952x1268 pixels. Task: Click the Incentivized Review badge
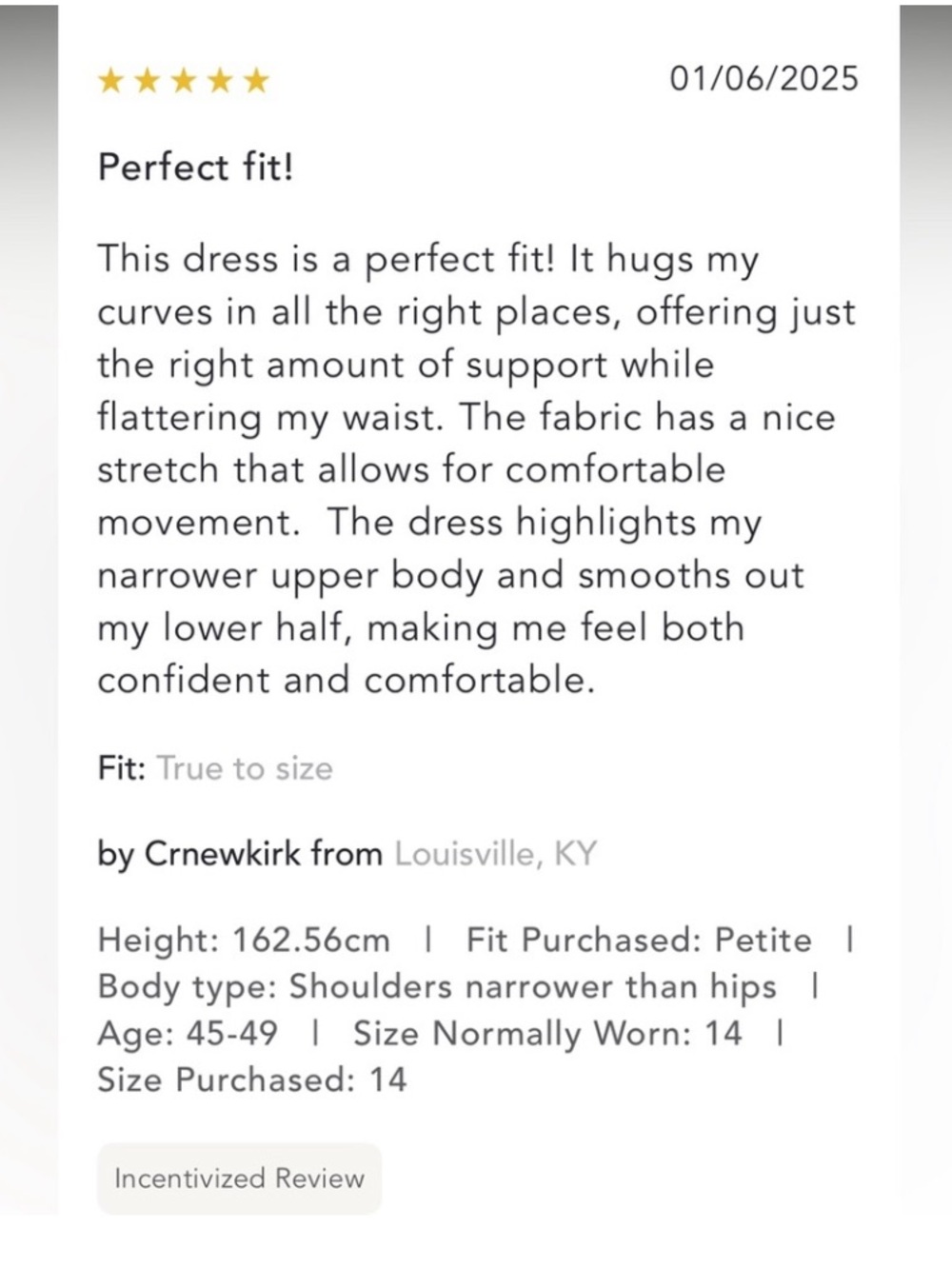click(x=239, y=1179)
